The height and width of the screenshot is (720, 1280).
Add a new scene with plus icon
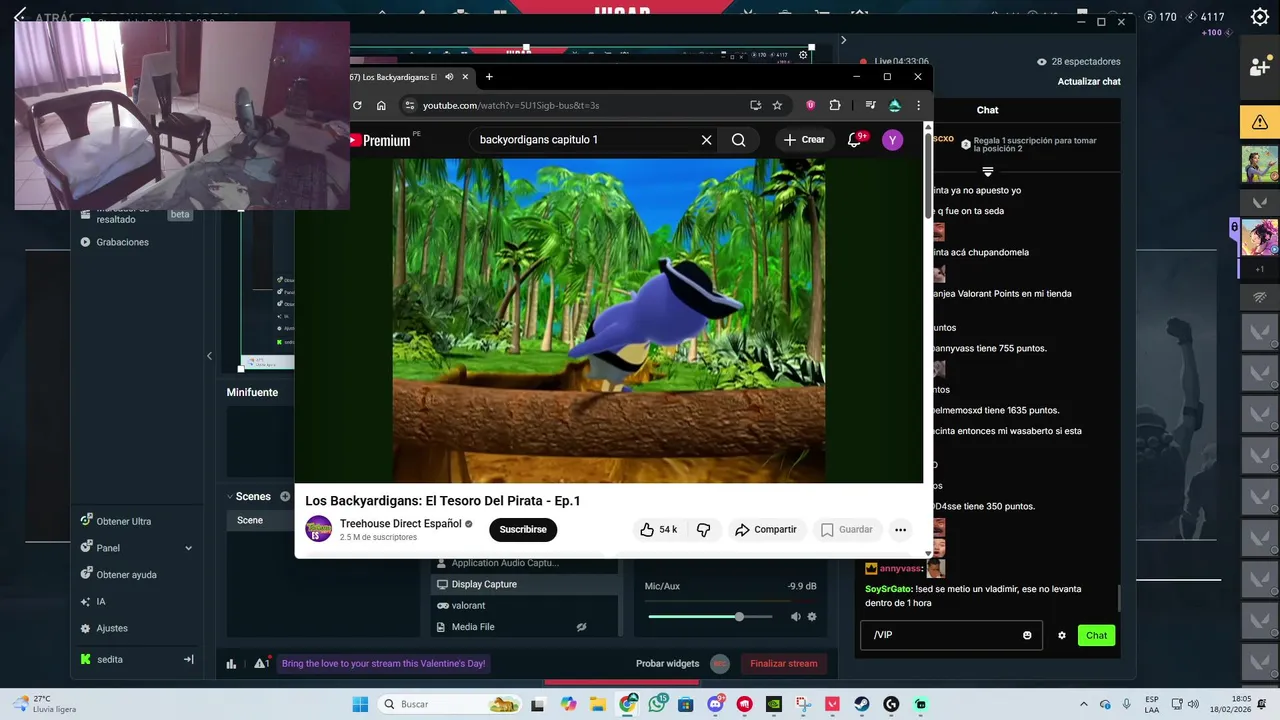tap(285, 497)
